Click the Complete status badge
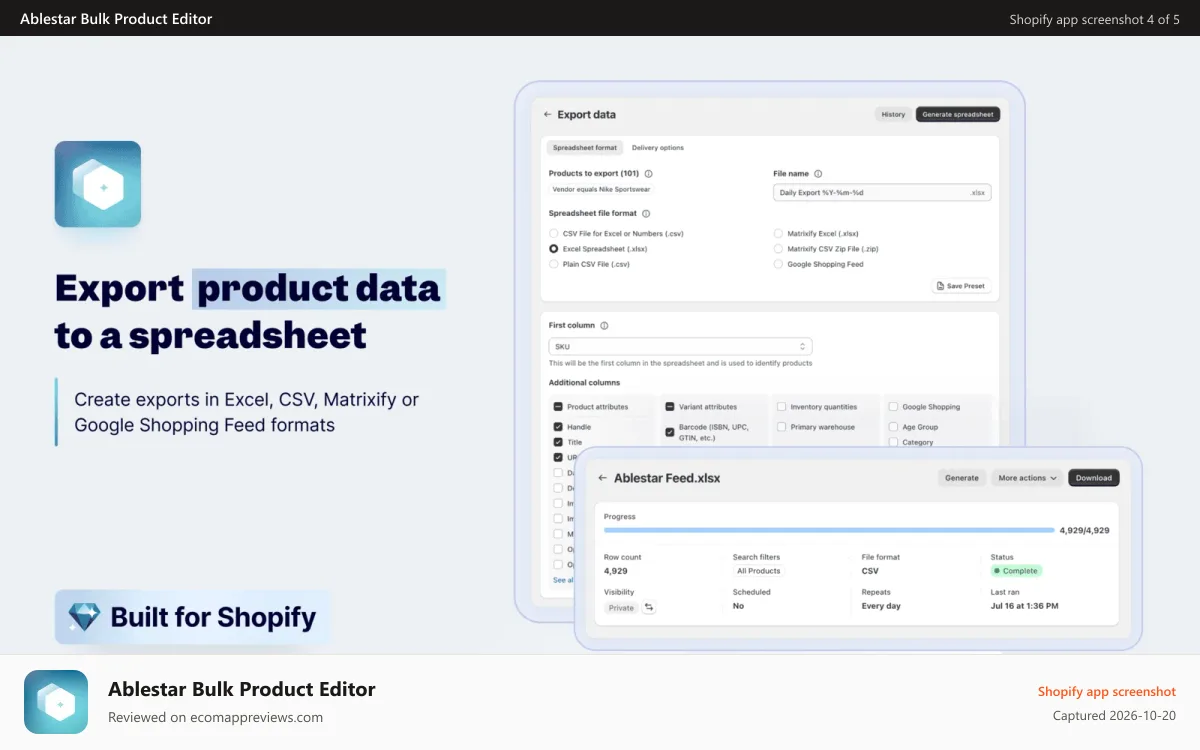The image size is (1200, 750). click(x=1016, y=571)
